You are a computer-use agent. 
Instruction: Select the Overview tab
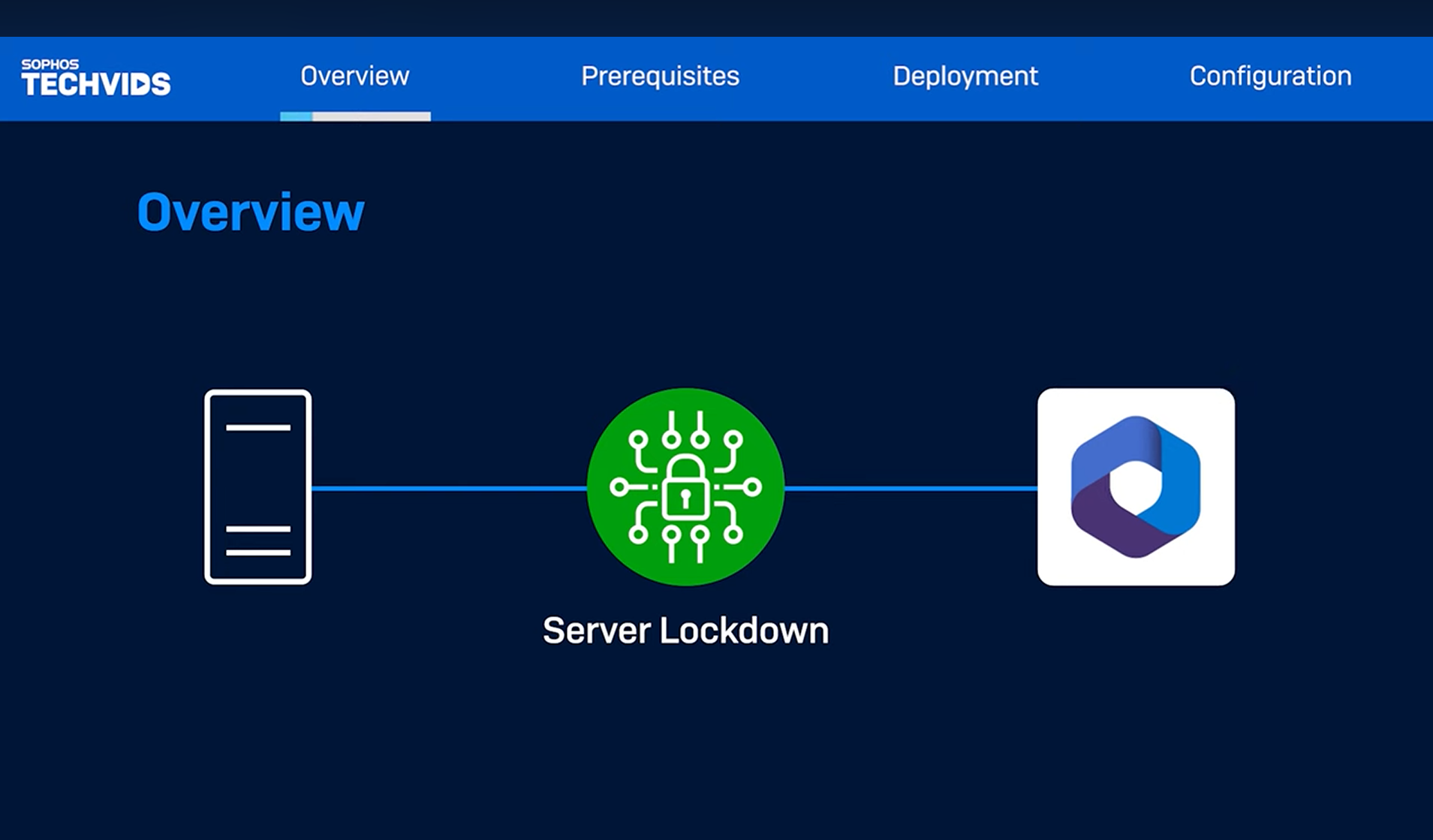pyautogui.click(x=354, y=76)
